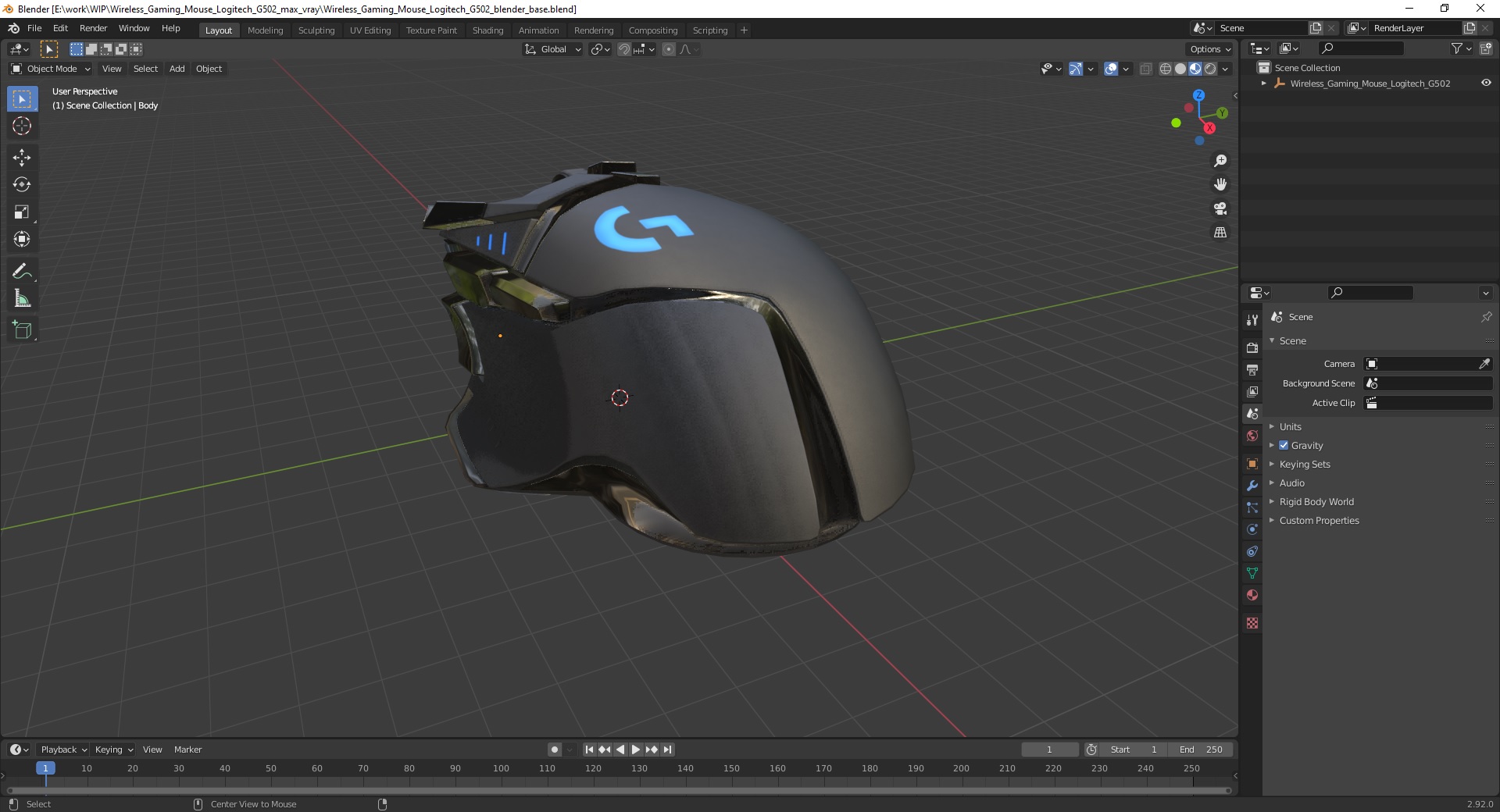Open the Physics properties tab
The width and height of the screenshot is (1500, 812).
[1252, 529]
